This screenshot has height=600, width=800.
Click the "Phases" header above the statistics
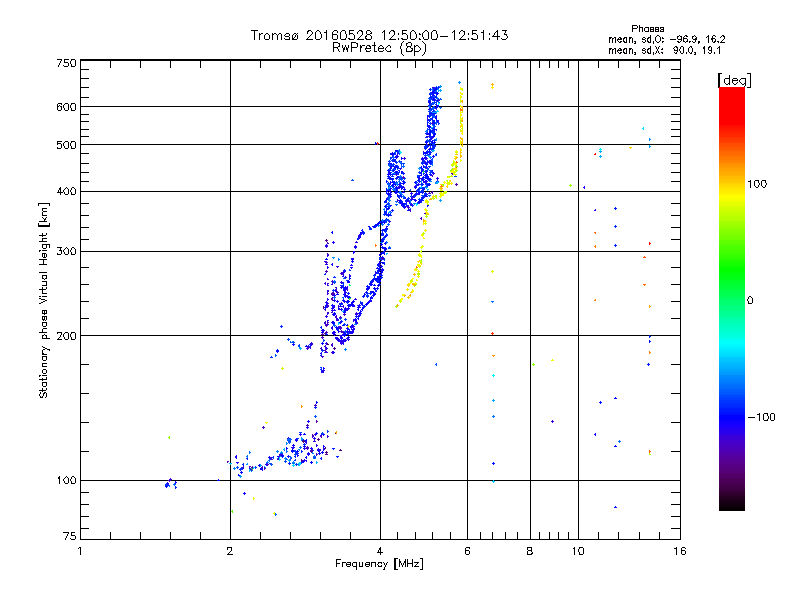647,29
